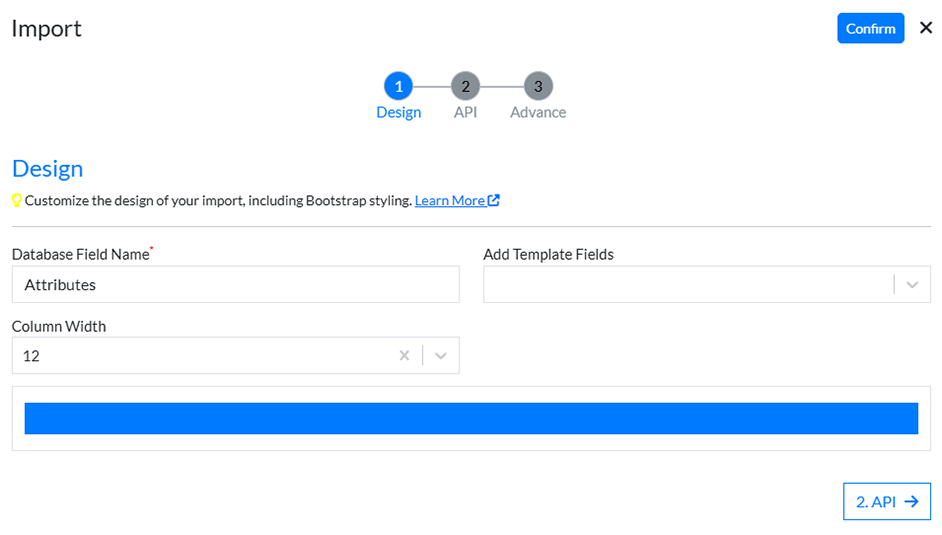Click the yellow lightbulb tip icon
This screenshot has width=942, height=535.
(17, 200)
